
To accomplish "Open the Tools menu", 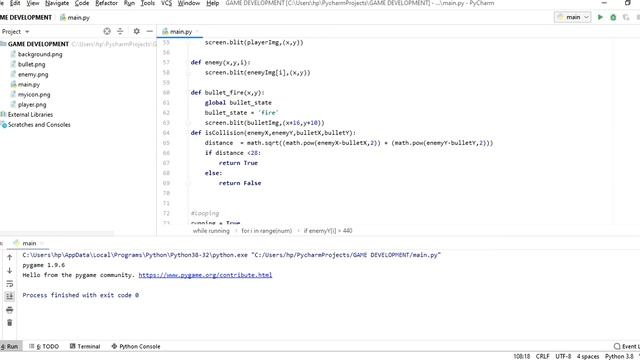I will (x=147, y=3).
